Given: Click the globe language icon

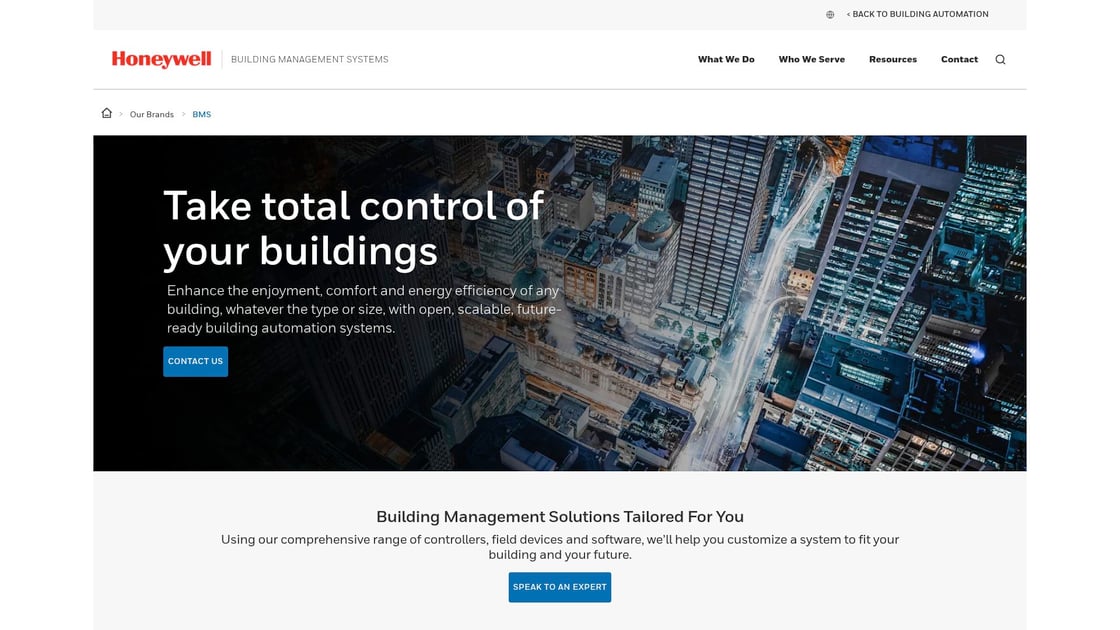Looking at the screenshot, I should 830,14.
